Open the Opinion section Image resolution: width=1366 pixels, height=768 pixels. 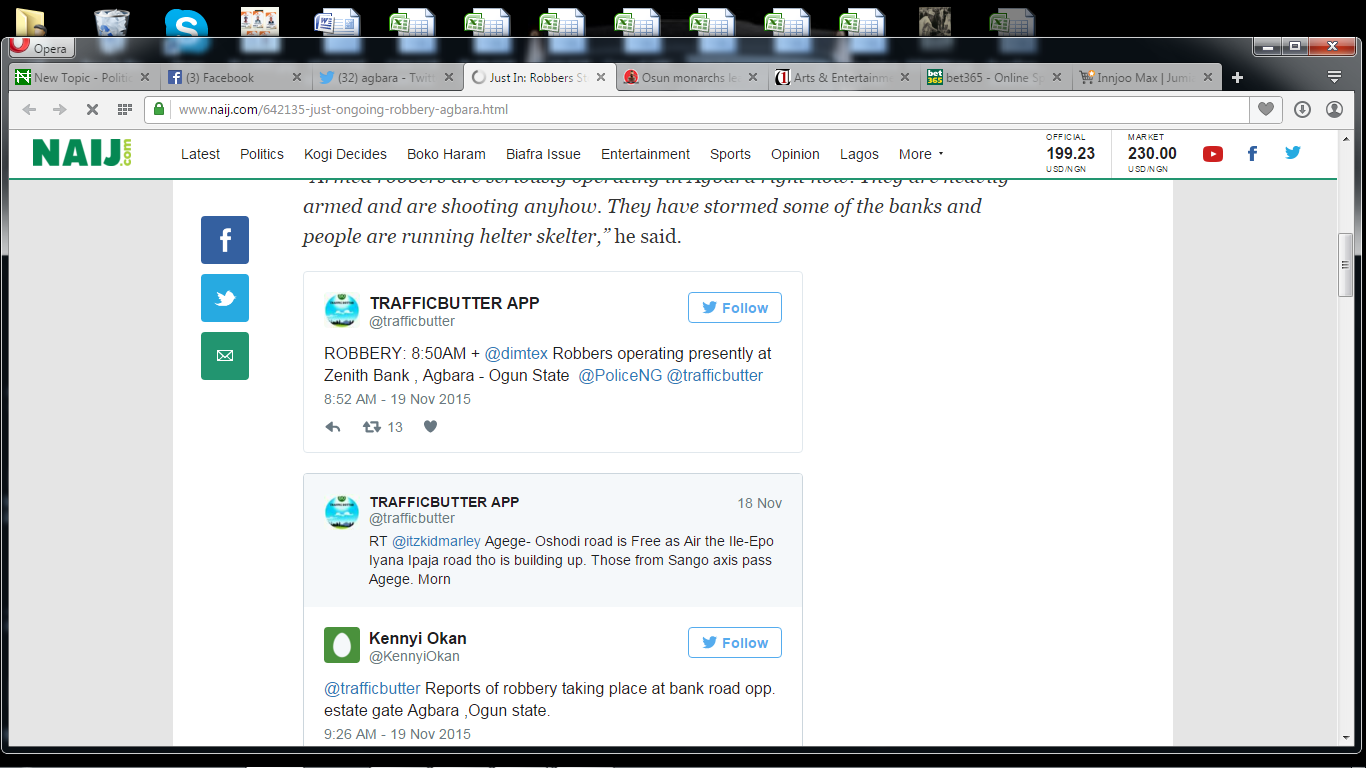pyautogui.click(x=795, y=154)
